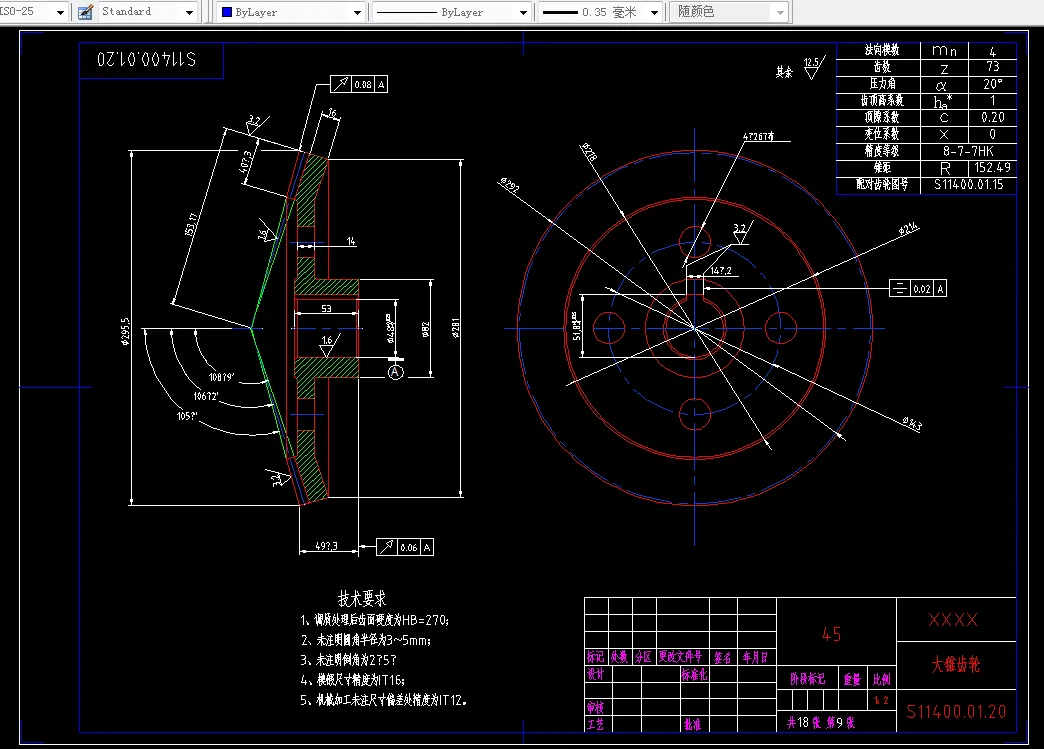
Task: Select the ø214 diameter leader text
Action: (908, 228)
